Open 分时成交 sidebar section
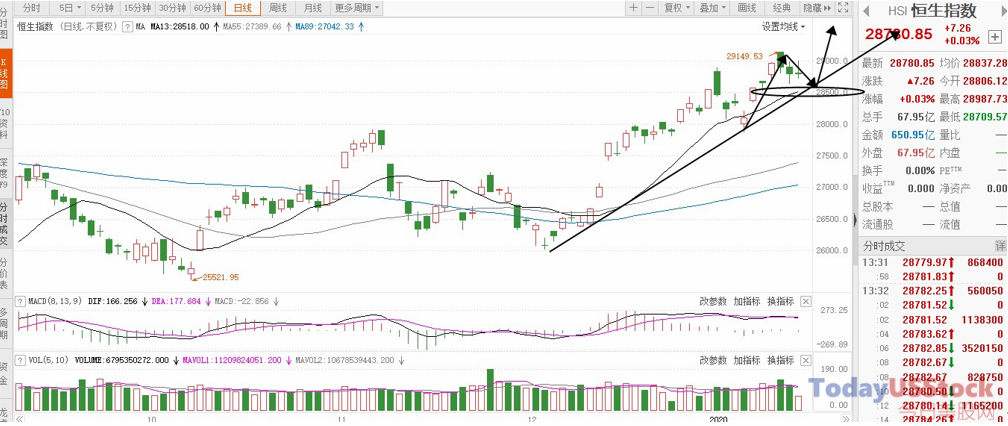 pyautogui.click(x=5, y=225)
